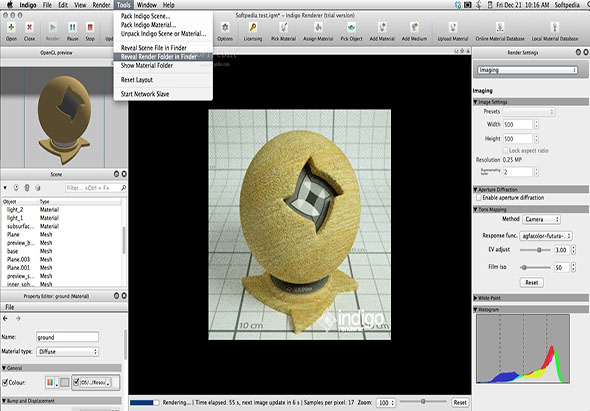Open the Window menu
590x411 pixels.
click(146, 5)
